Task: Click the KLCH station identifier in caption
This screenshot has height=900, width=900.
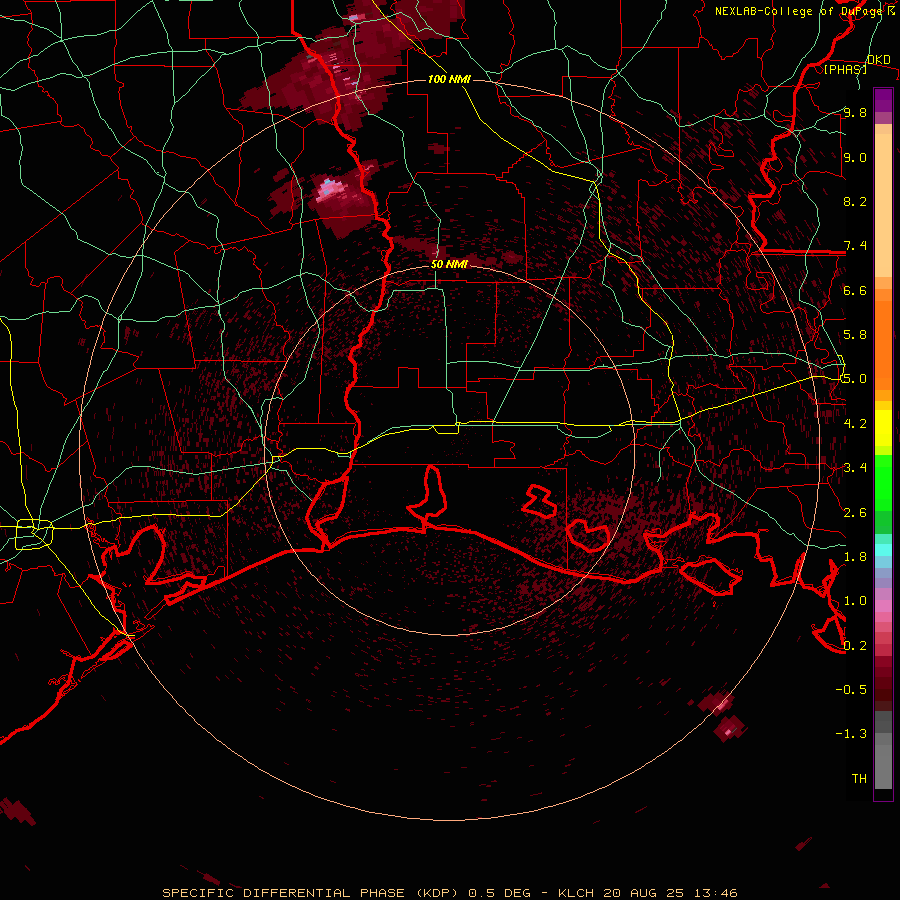Action: tap(577, 893)
